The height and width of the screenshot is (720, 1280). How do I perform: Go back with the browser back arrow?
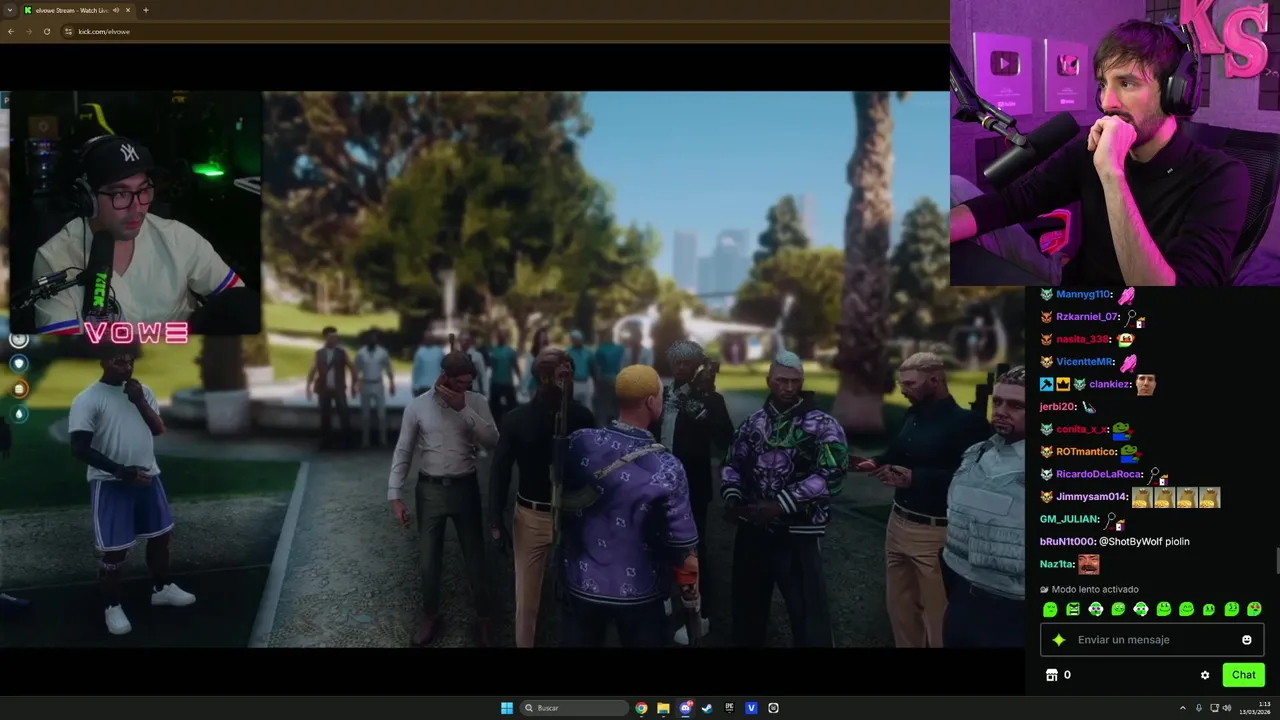pos(11,31)
